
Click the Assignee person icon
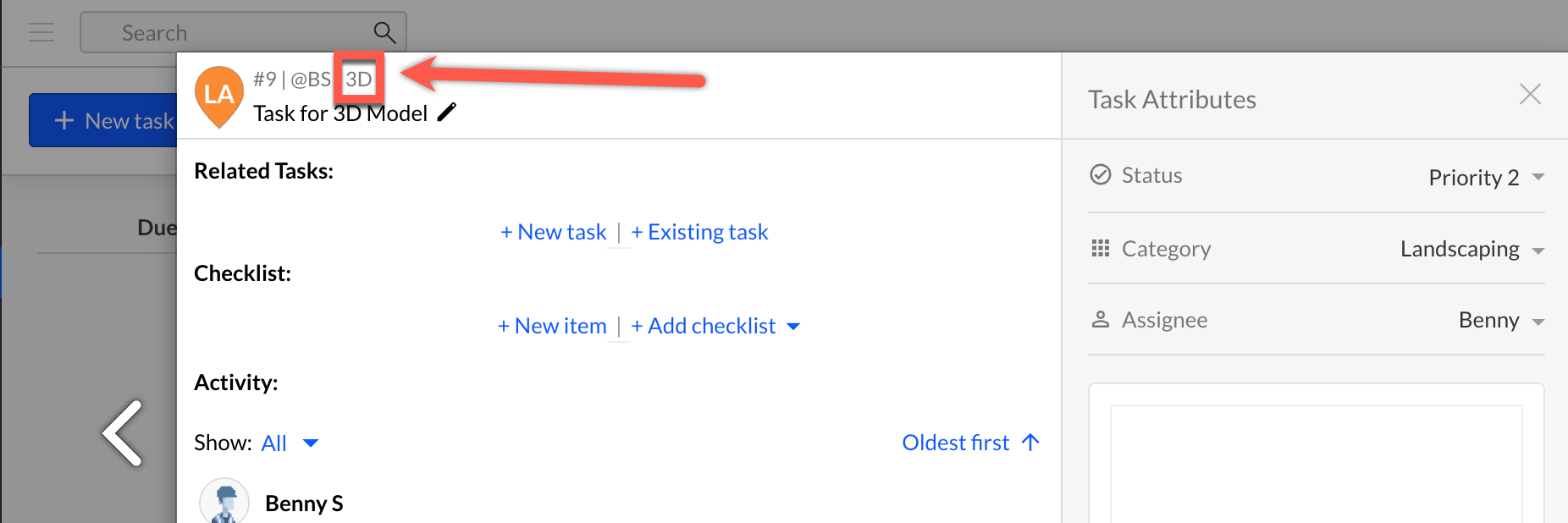pos(1101,320)
